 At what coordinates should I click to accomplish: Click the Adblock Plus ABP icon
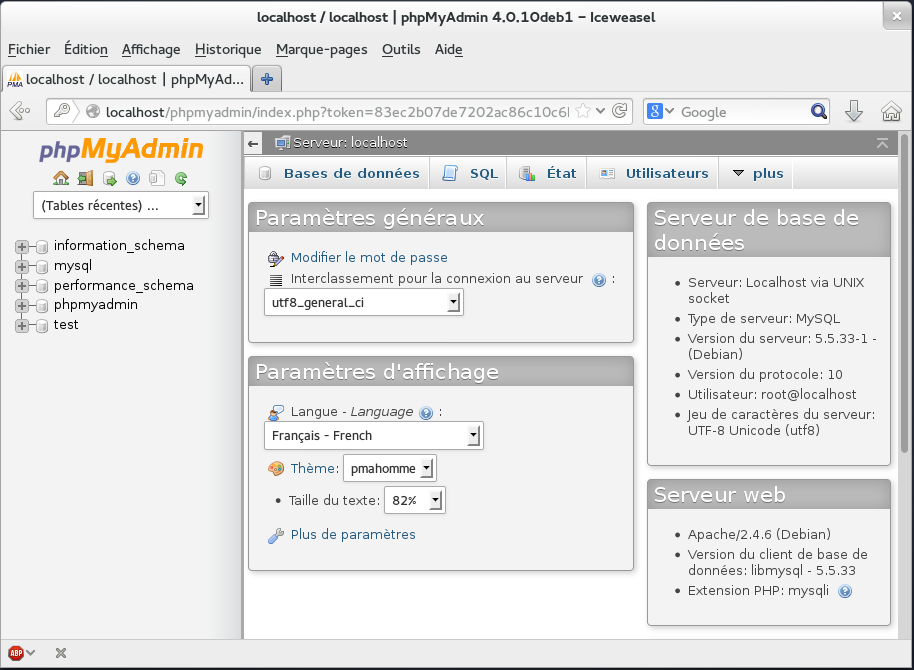(16, 653)
